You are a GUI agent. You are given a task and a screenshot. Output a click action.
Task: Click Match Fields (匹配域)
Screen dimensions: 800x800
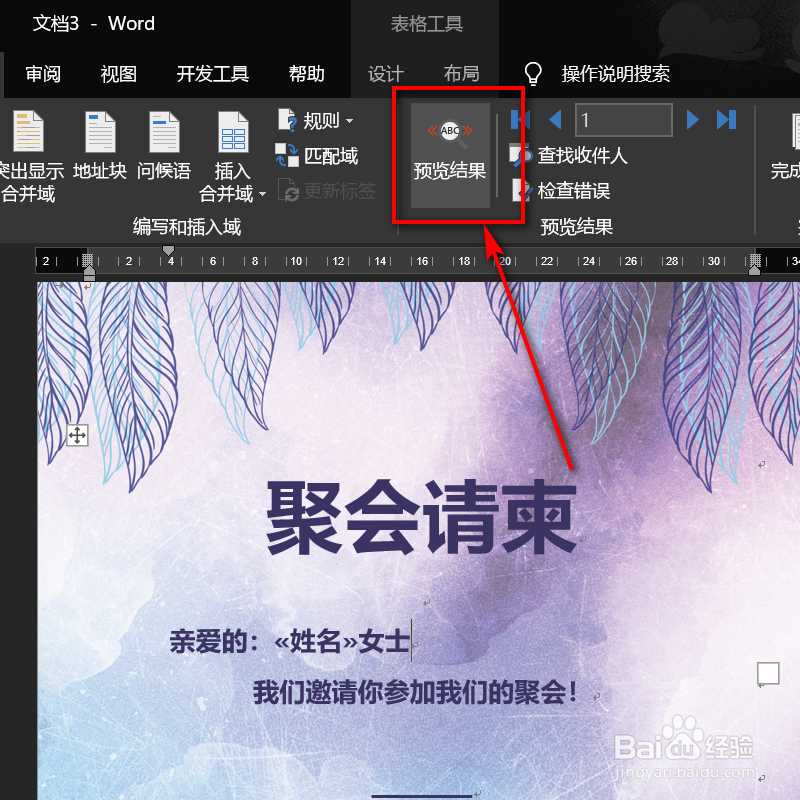(317, 156)
